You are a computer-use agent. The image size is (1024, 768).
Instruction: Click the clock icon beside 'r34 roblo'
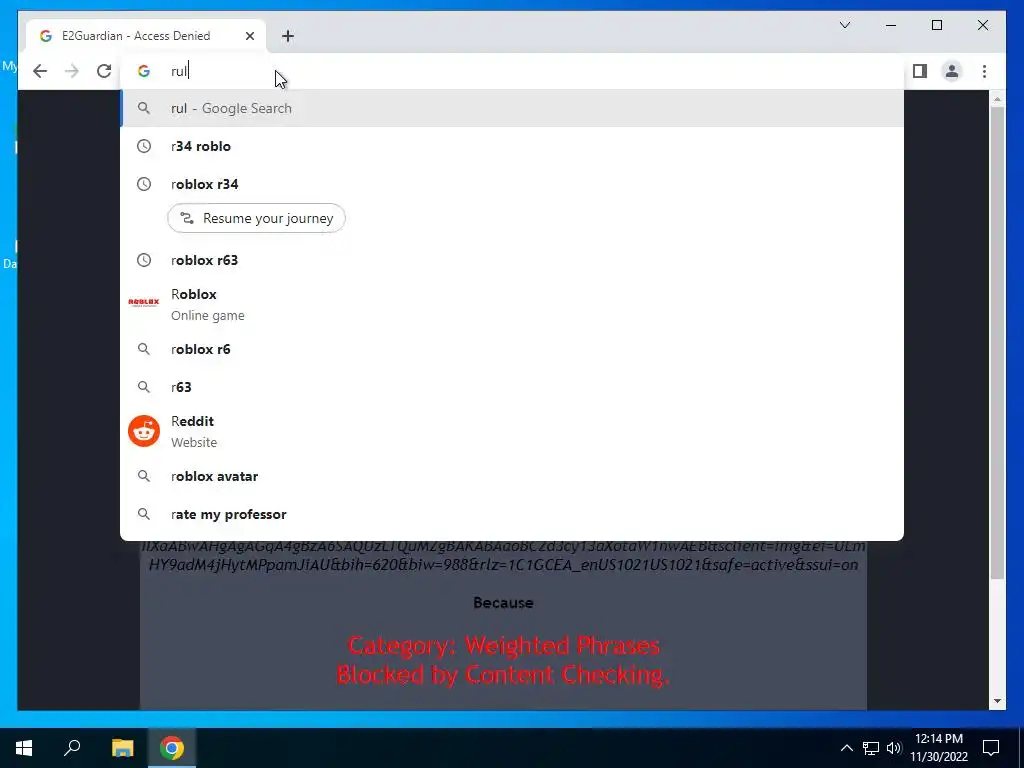point(144,146)
